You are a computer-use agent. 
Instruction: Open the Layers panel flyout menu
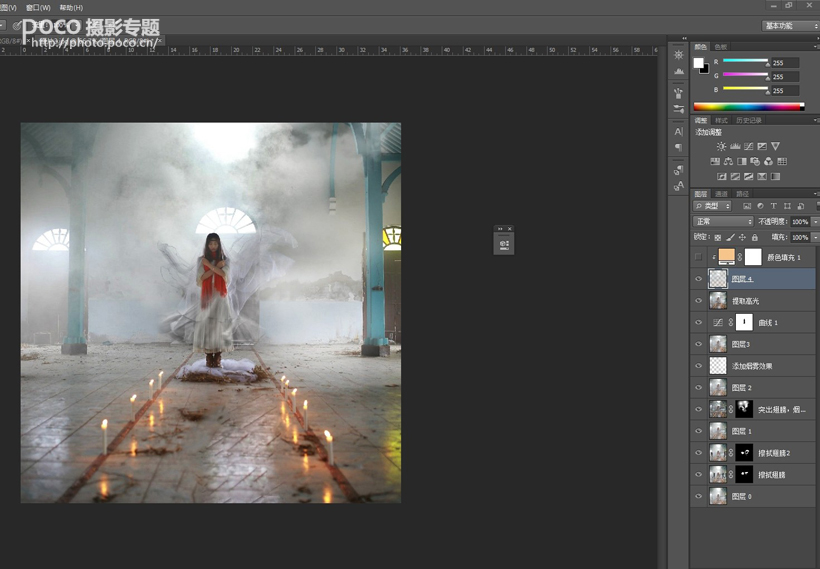[816, 194]
